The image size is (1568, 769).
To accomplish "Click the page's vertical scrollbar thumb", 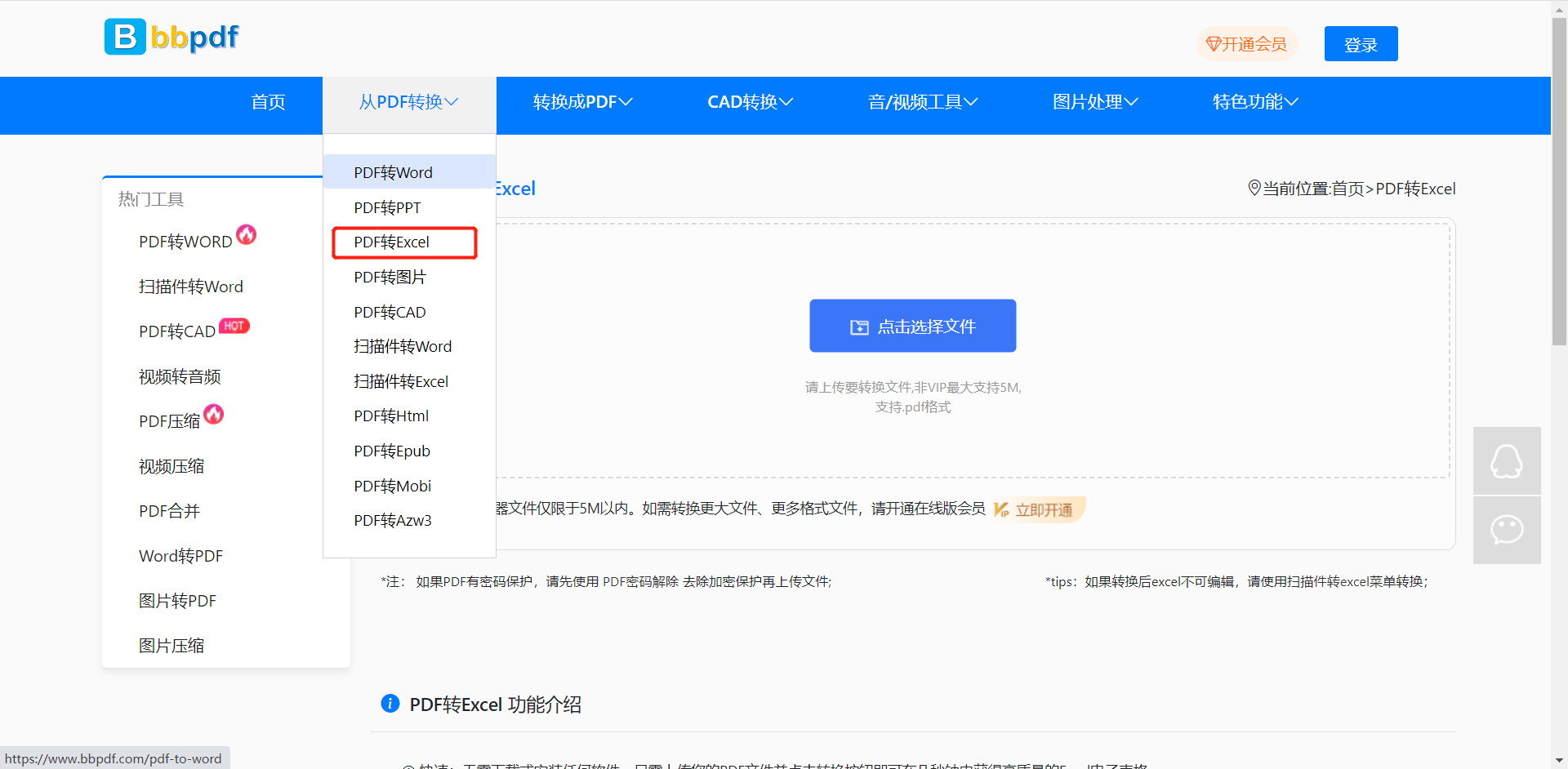I will (1559, 181).
